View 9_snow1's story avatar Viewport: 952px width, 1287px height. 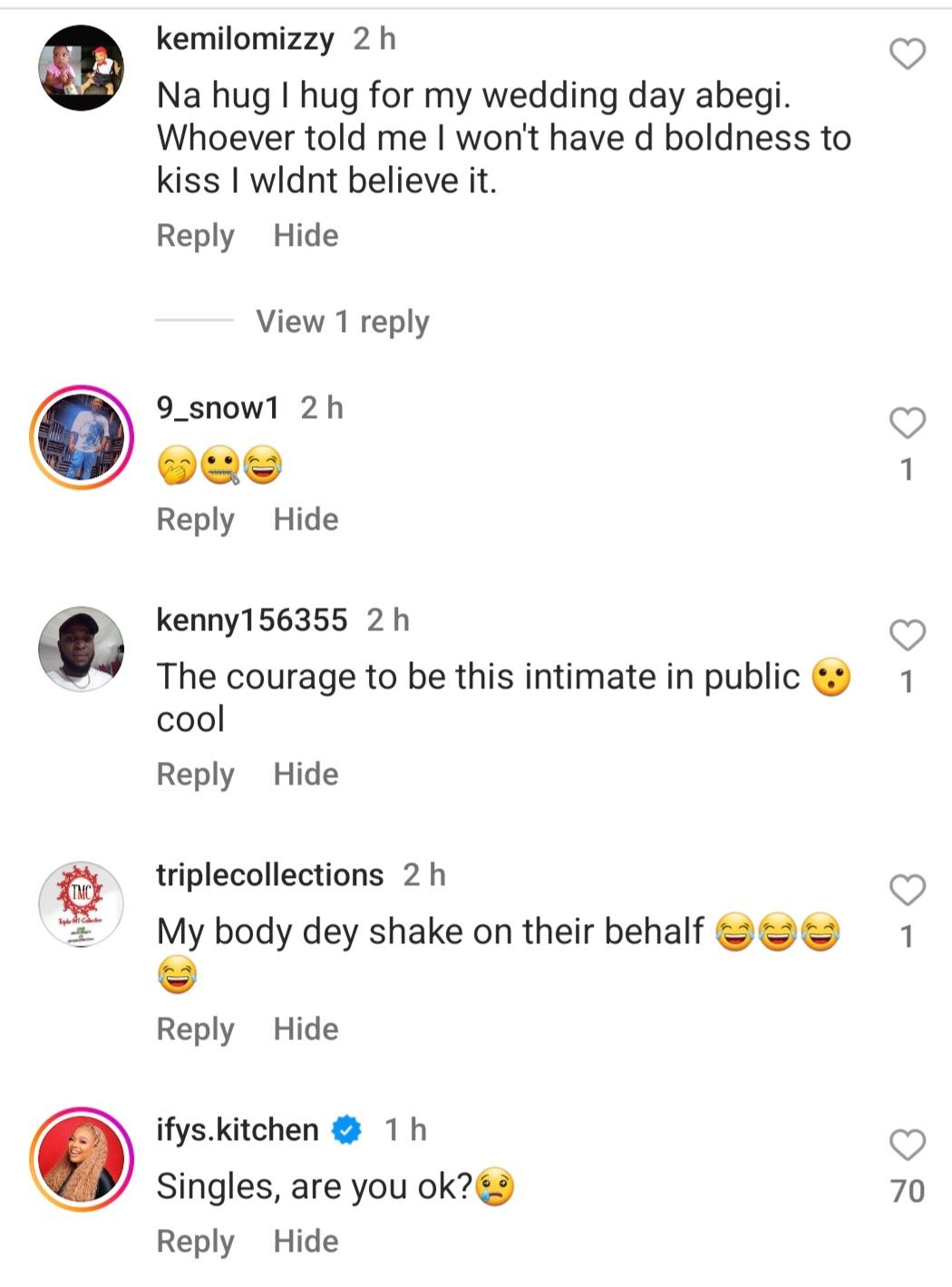[x=82, y=437]
